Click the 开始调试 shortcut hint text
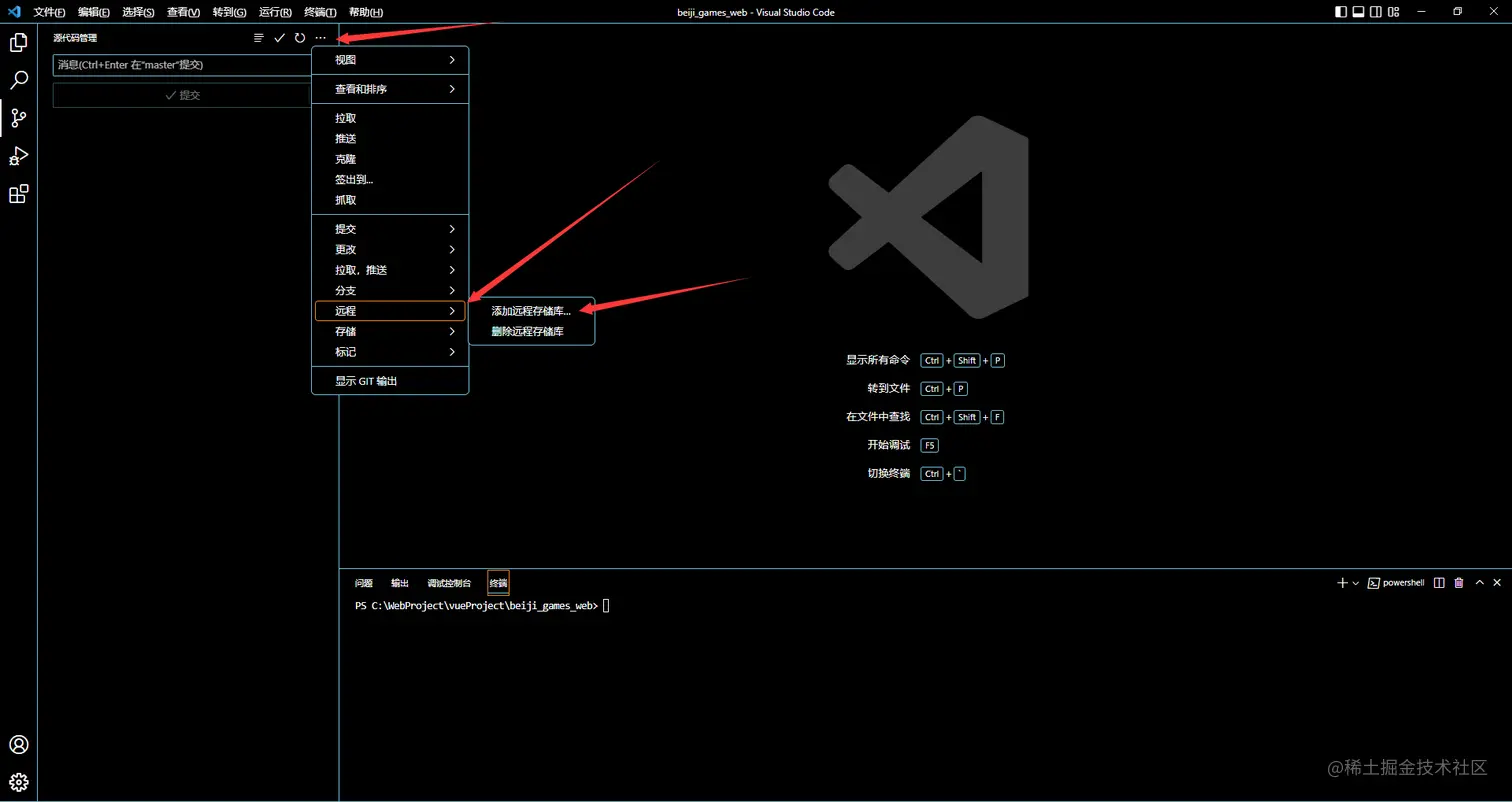1512x802 pixels. [x=889, y=445]
